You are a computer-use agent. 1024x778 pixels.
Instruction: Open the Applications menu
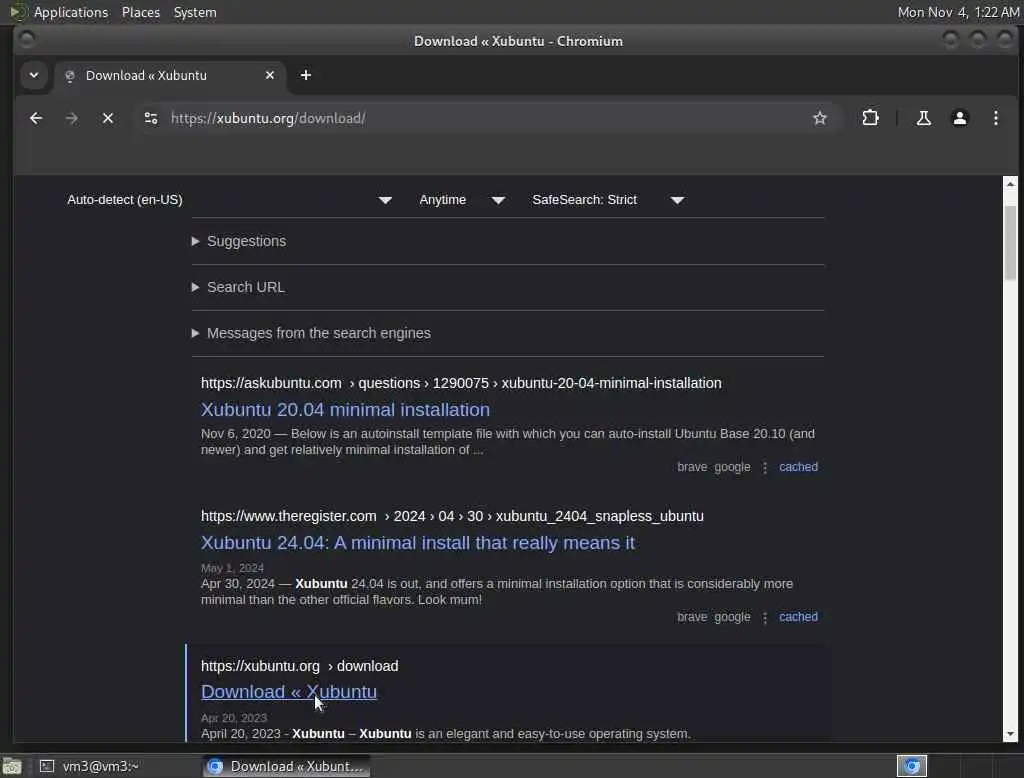coord(71,12)
